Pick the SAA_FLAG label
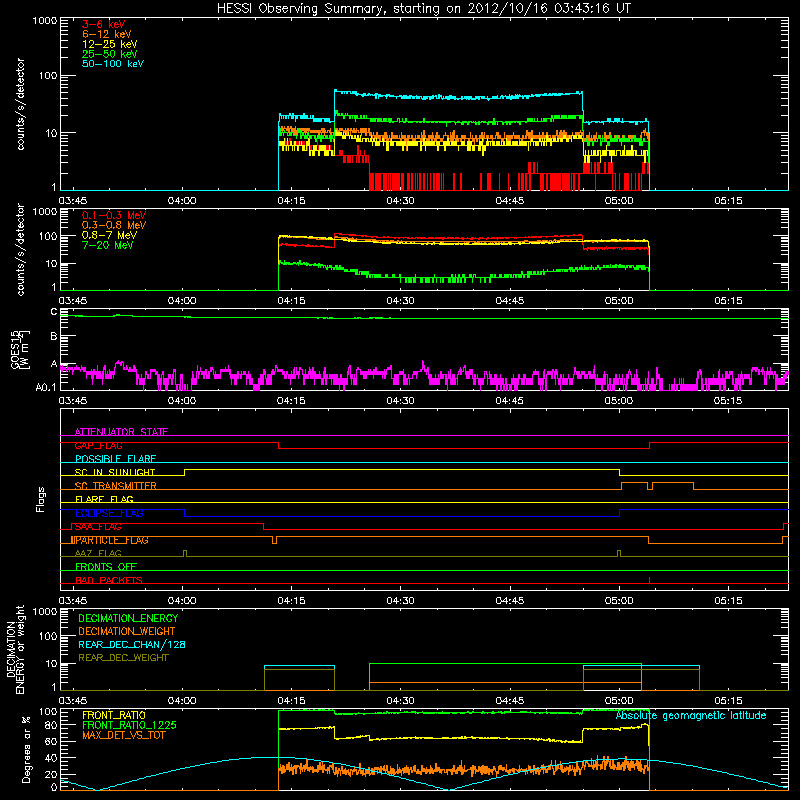The image size is (800, 800). coord(98,527)
